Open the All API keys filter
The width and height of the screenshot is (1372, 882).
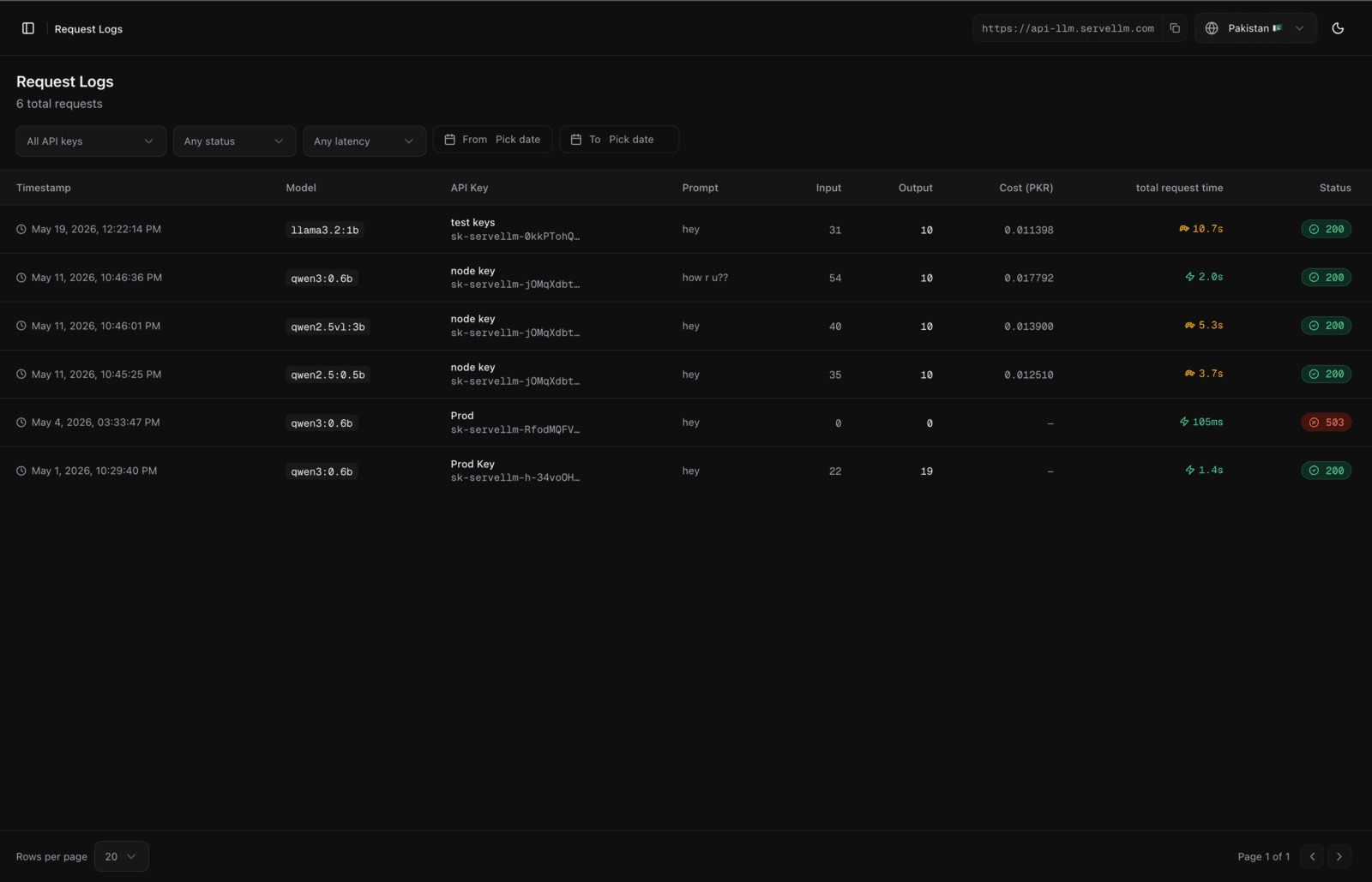click(x=91, y=141)
